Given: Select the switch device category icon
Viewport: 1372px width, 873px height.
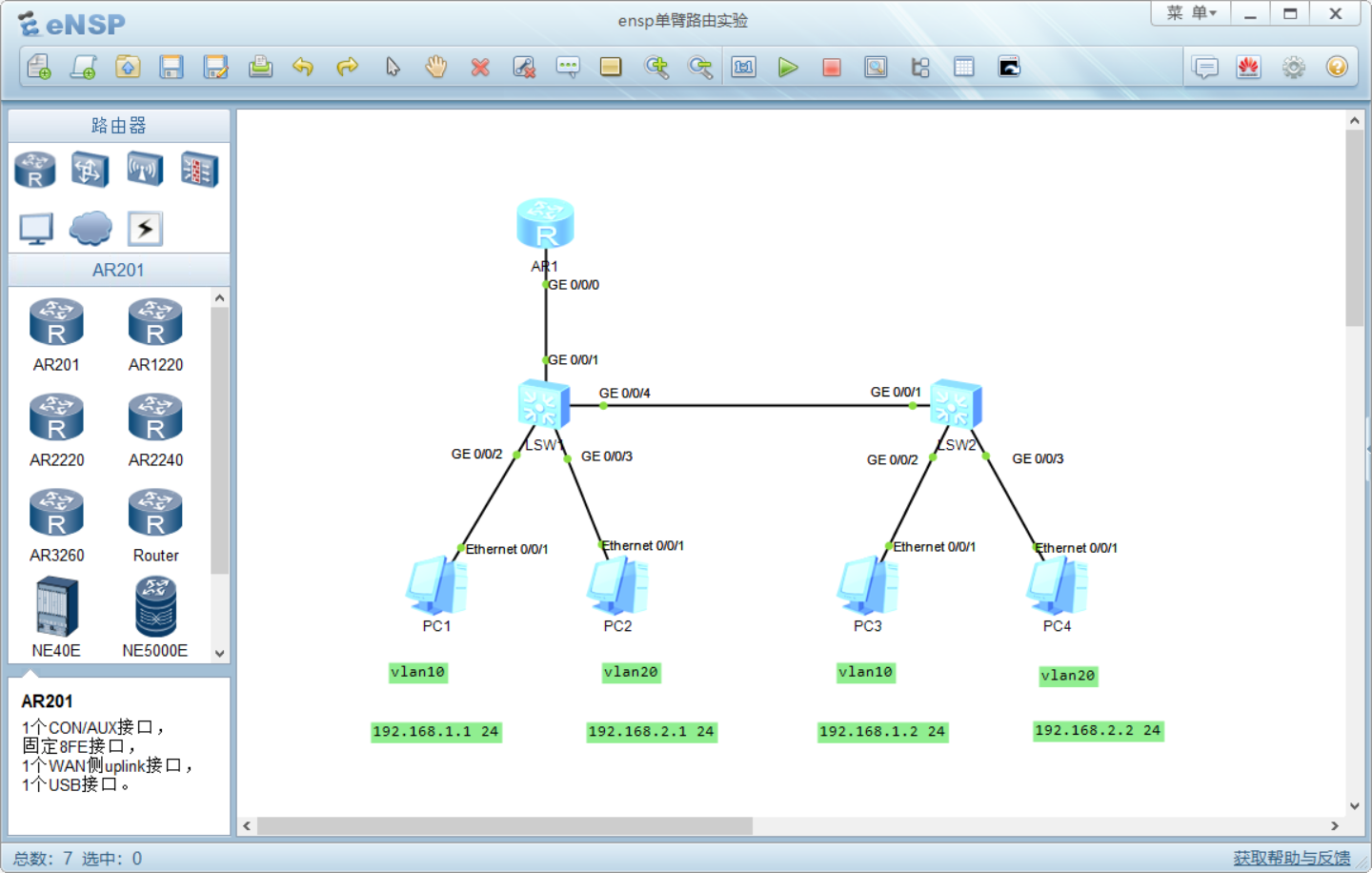Looking at the screenshot, I should (x=89, y=170).
